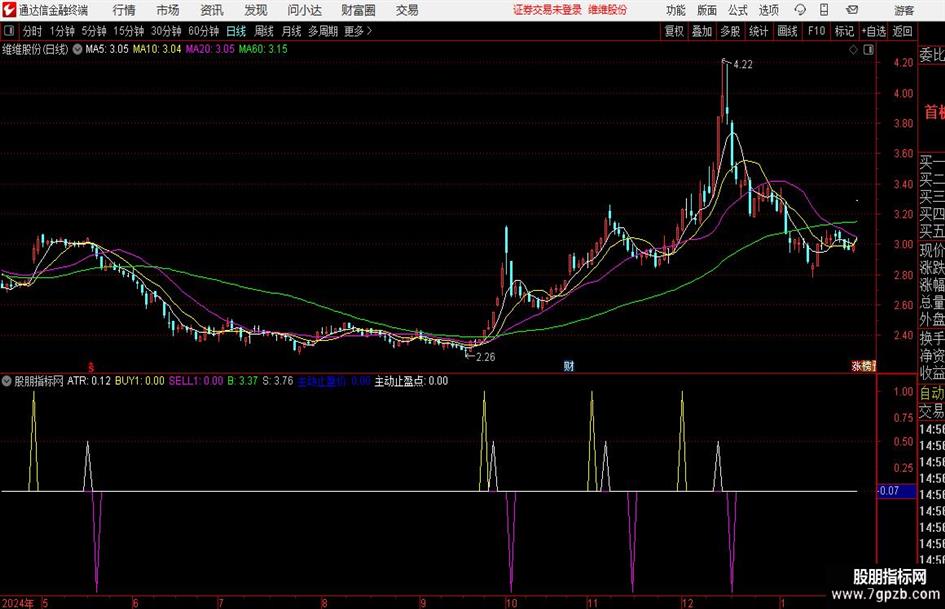The width and height of the screenshot is (945, 609).
Task: Click the SELL1: 0.00 indicator value
Action: coord(196,381)
